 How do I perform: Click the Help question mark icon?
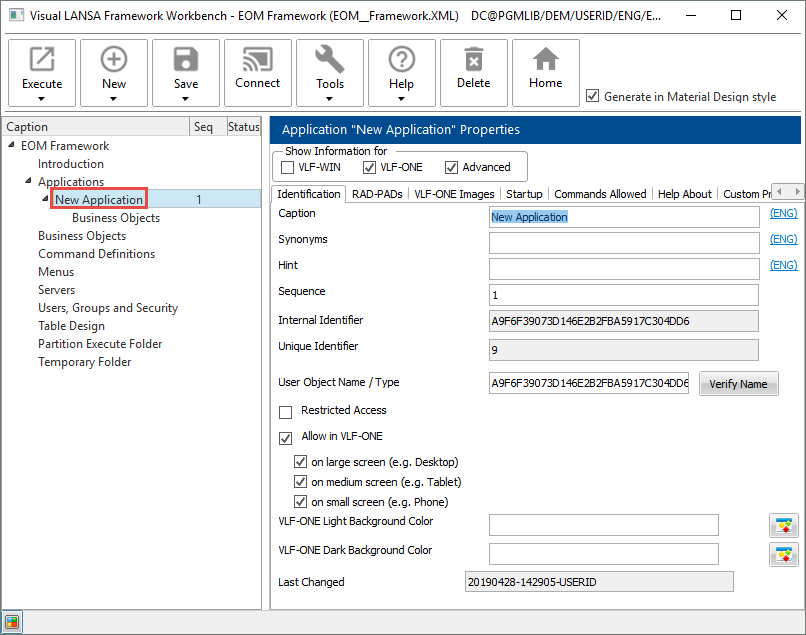point(402,60)
